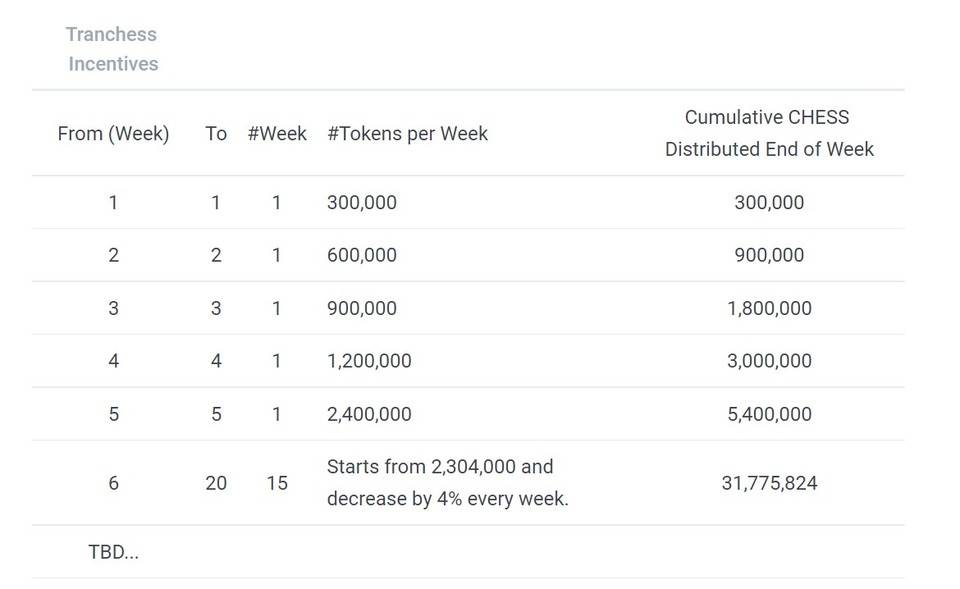Click the 15 value in #Week column
This screenshot has height=589, width=960.
[277, 483]
